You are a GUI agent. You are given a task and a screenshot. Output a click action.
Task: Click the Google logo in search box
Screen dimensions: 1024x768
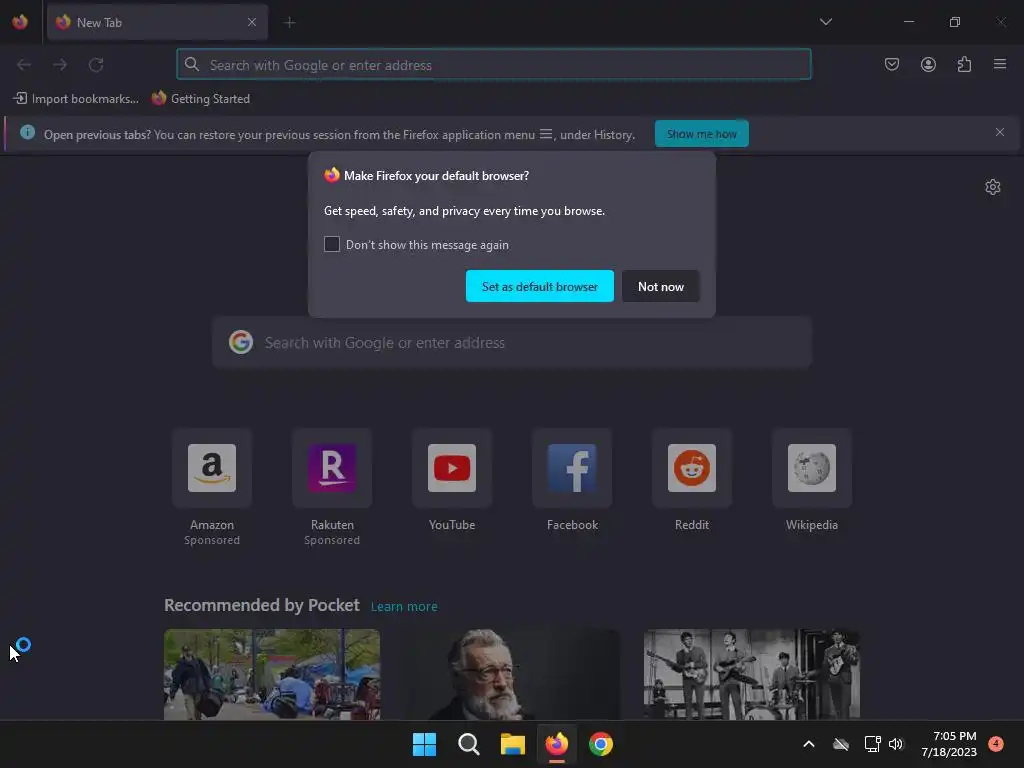click(241, 342)
